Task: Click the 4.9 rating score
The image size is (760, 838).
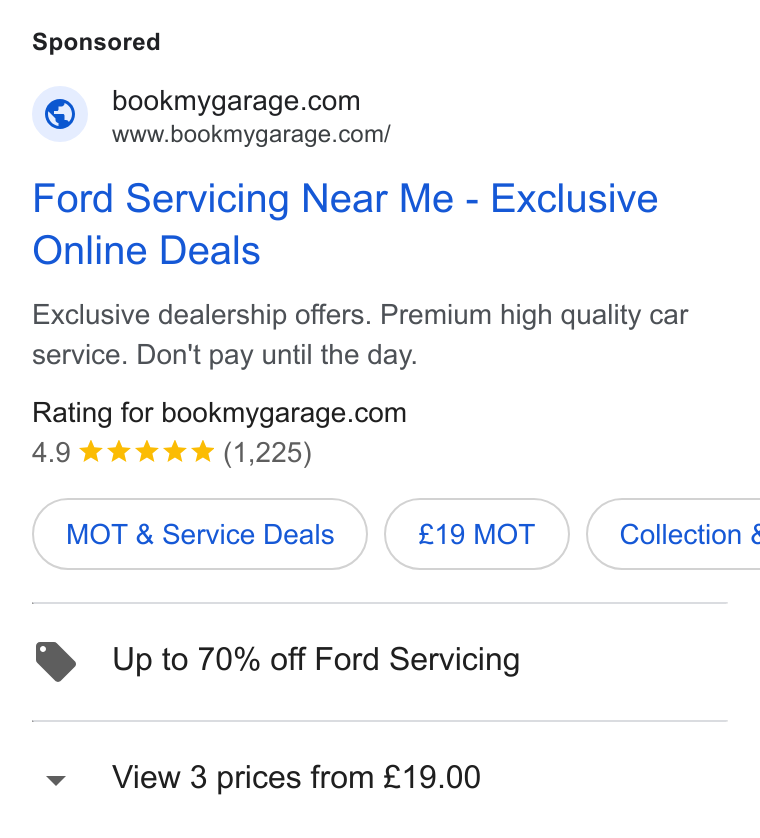Action: tap(51, 453)
